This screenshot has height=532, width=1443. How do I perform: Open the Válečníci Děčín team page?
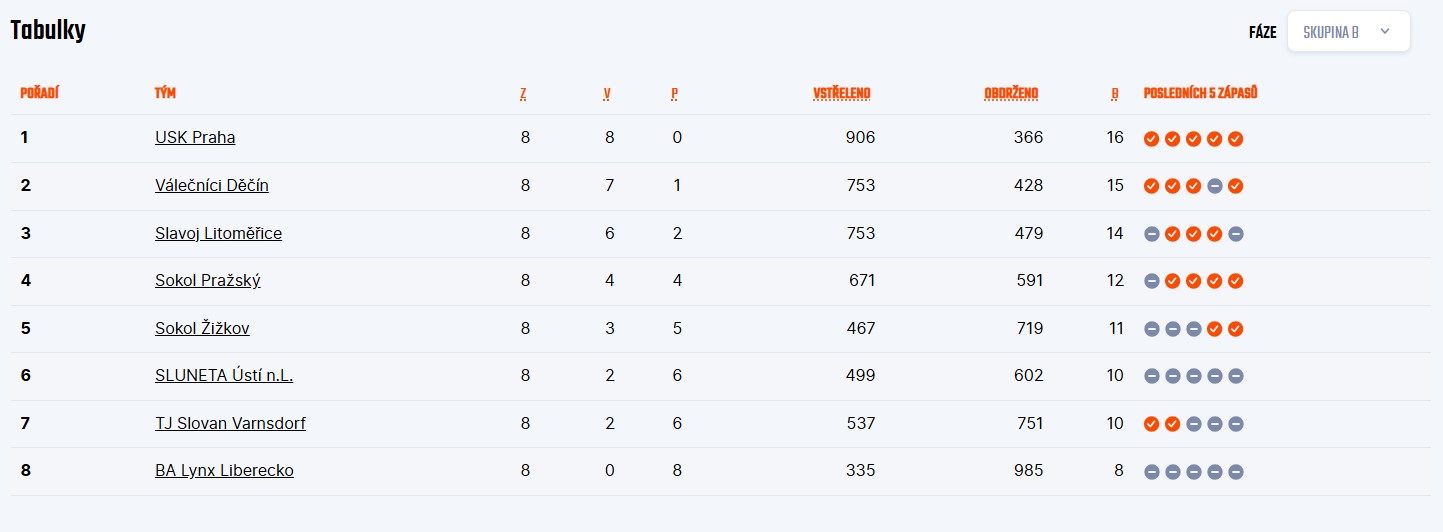[x=212, y=185]
